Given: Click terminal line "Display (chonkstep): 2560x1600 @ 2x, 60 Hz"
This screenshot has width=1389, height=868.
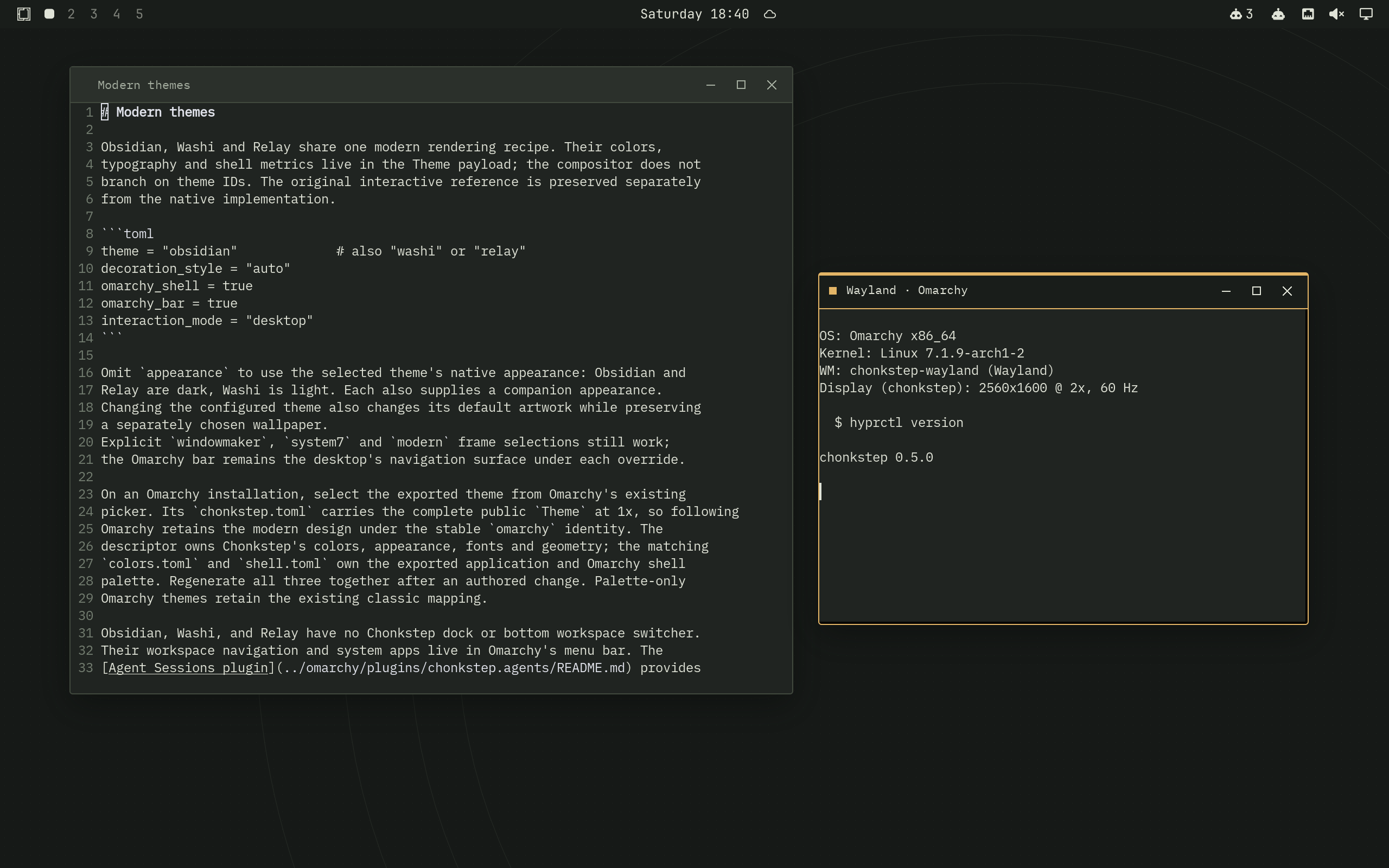Looking at the screenshot, I should (x=979, y=388).
